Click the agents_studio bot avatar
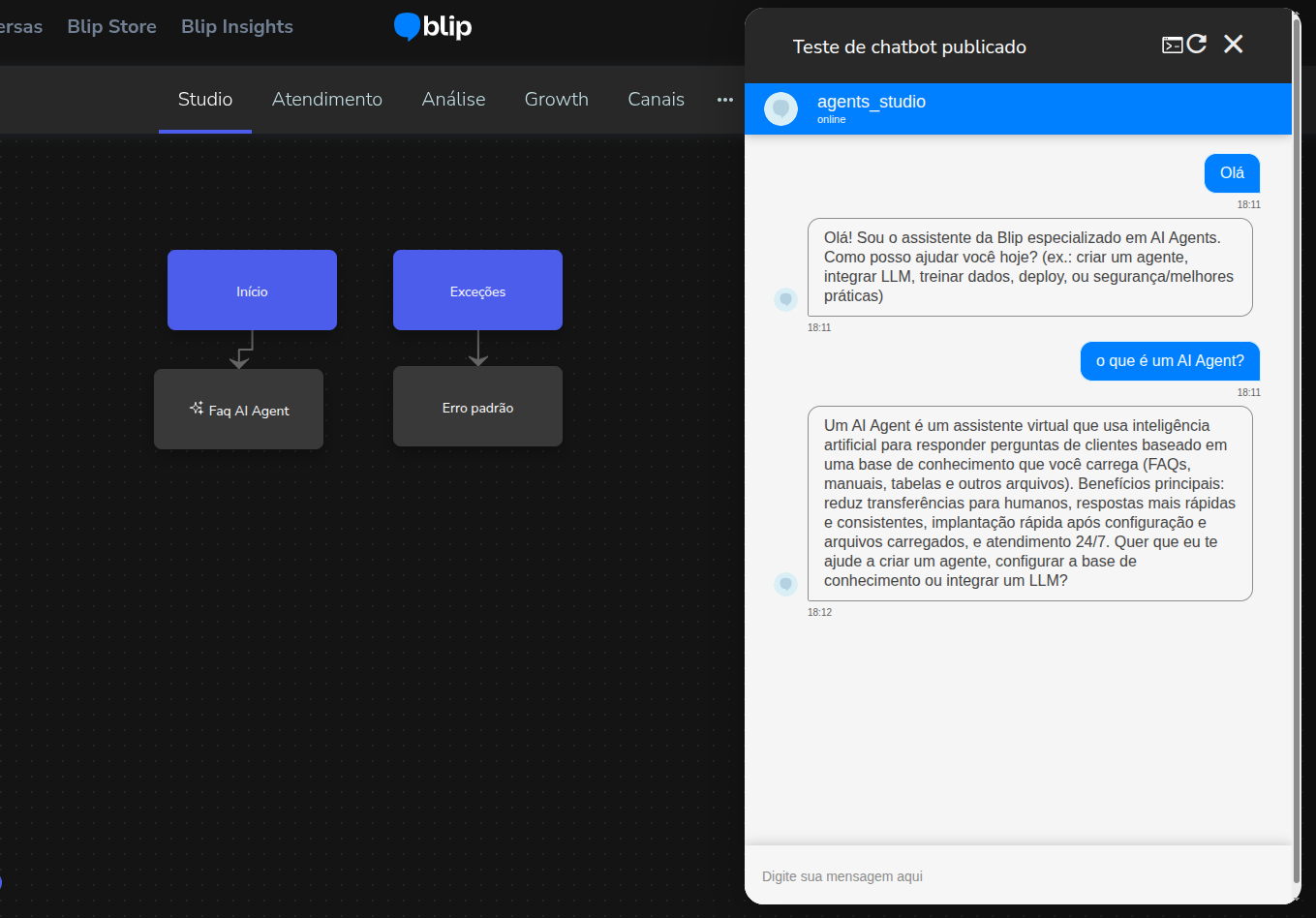 780,108
